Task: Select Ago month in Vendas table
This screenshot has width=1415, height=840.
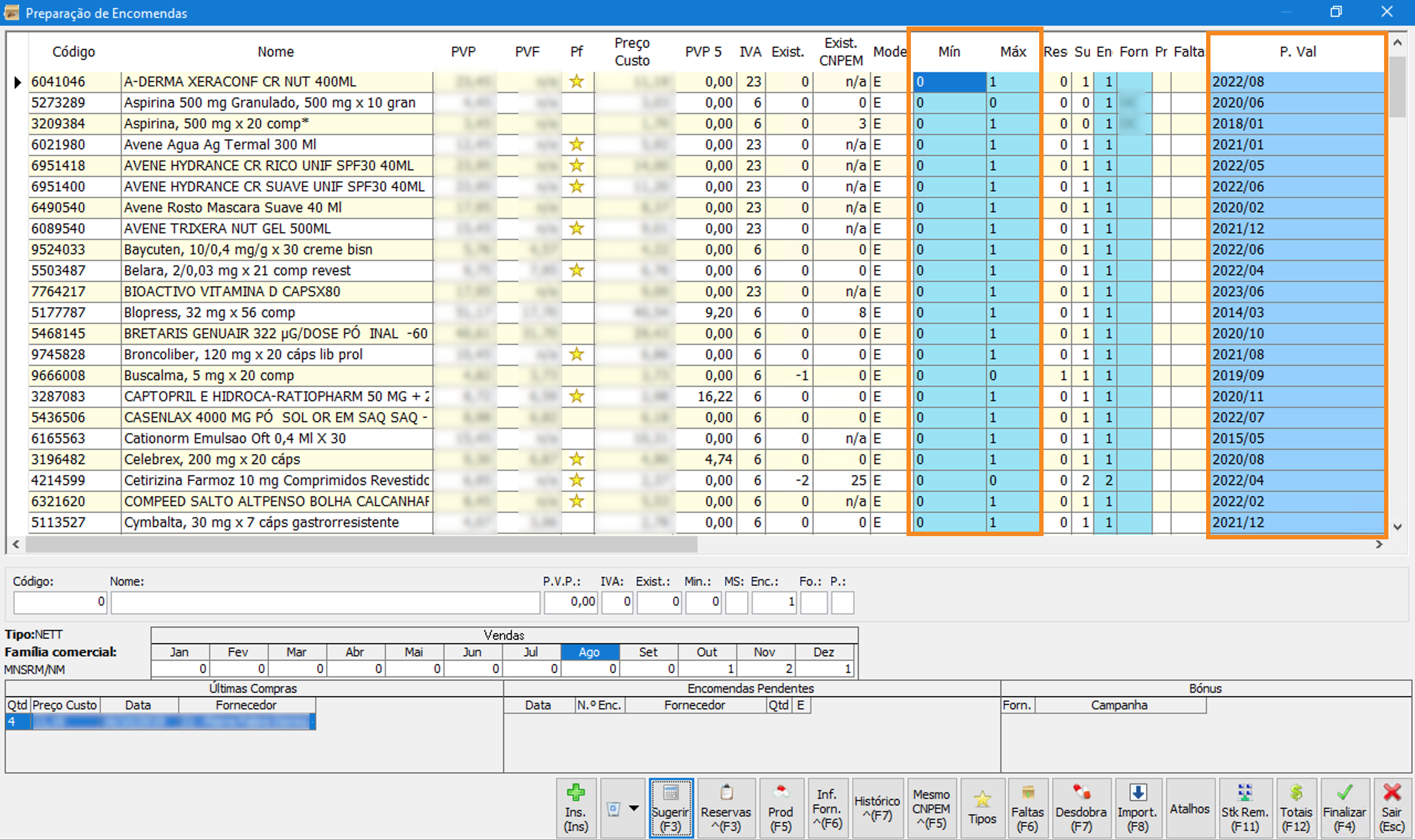Action: click(589, 652)
